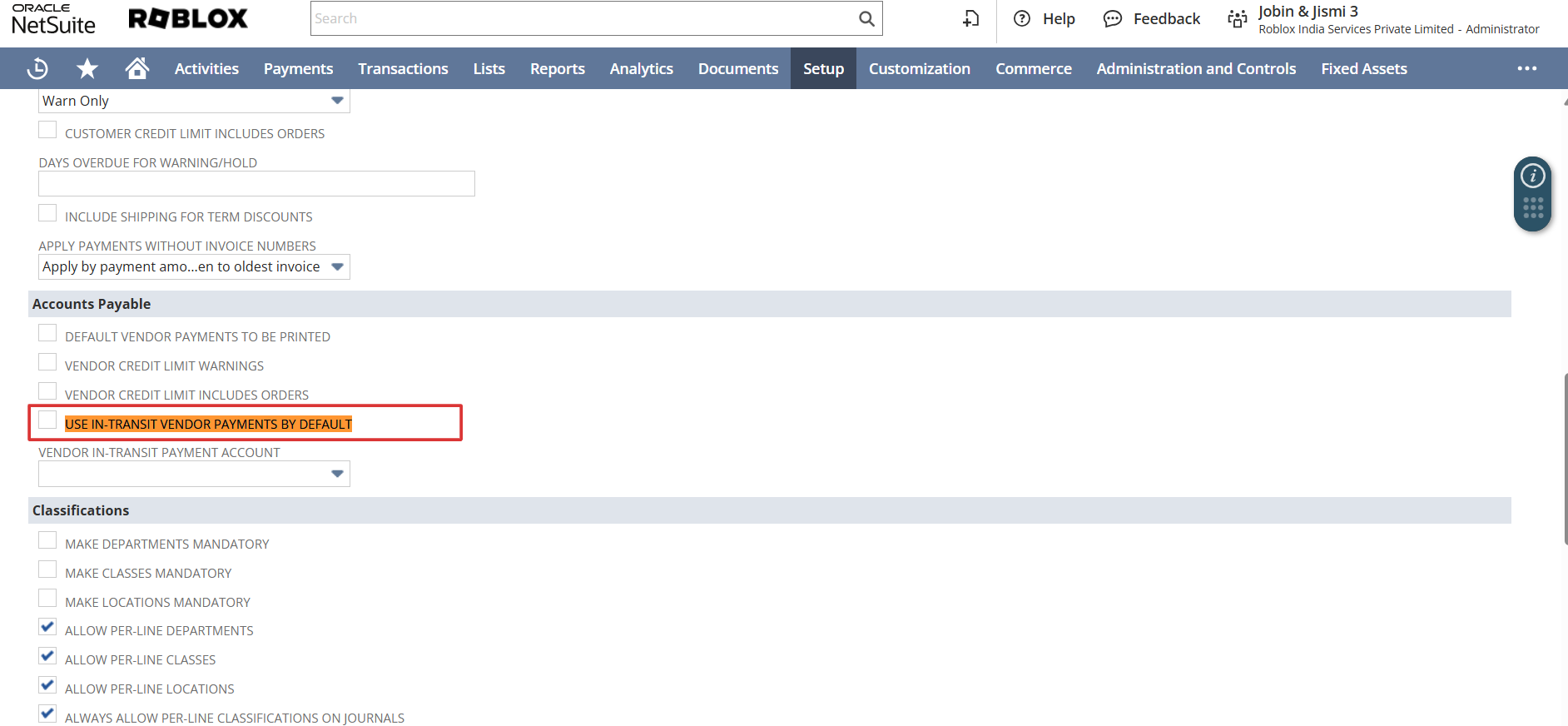1568x726 pixels.
Task: Click the Shortcuts star icon
Action: tap(87, 68)
